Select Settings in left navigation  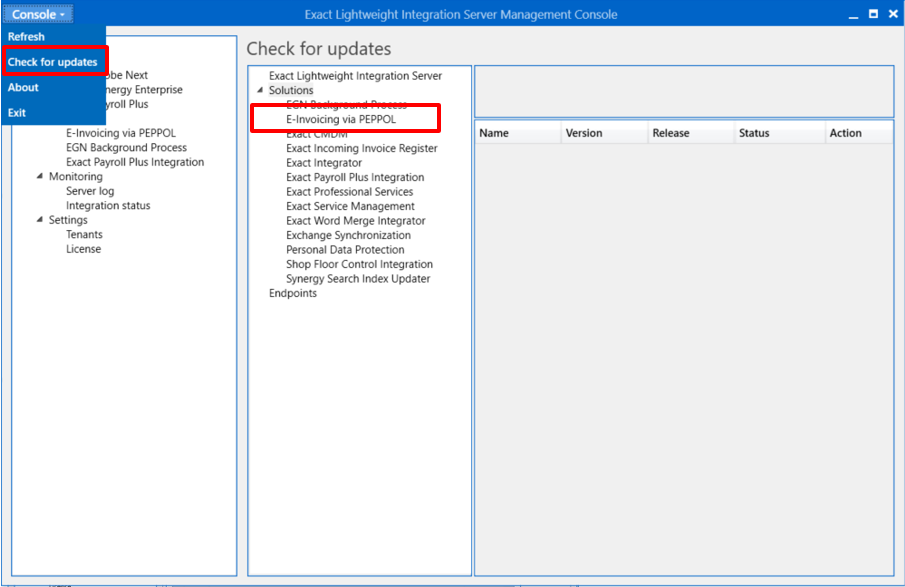[x=68, y=219]
